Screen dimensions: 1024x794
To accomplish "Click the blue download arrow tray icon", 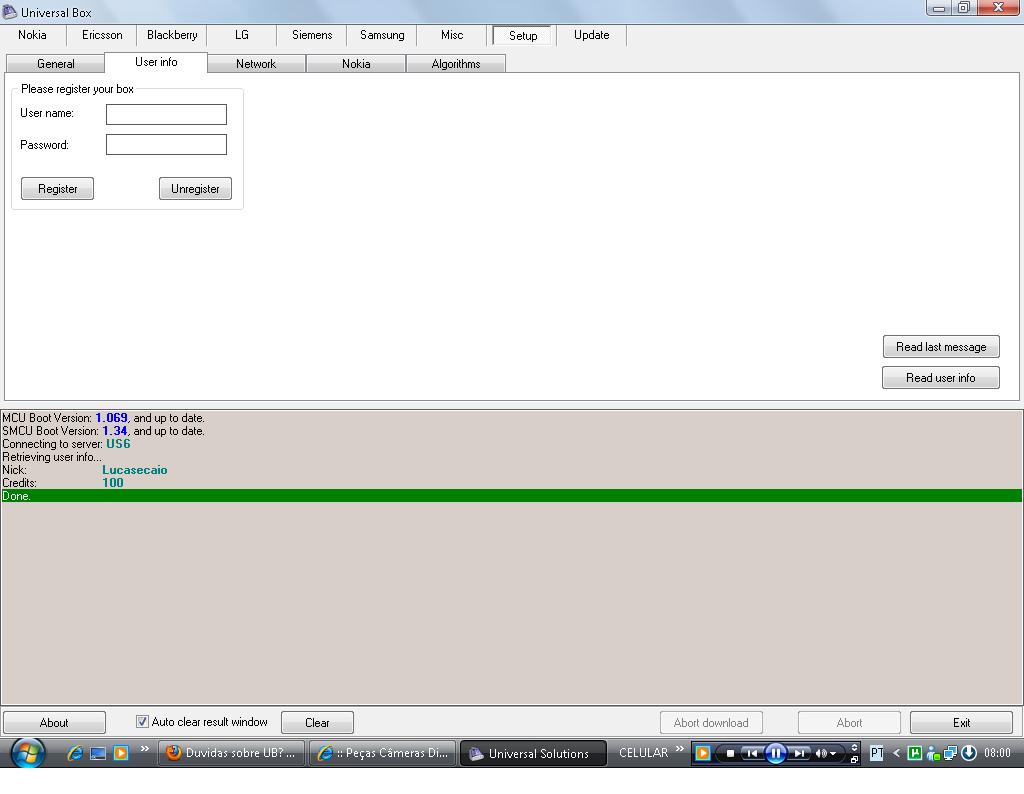I will pyautogui.click(x=969, y=753).
